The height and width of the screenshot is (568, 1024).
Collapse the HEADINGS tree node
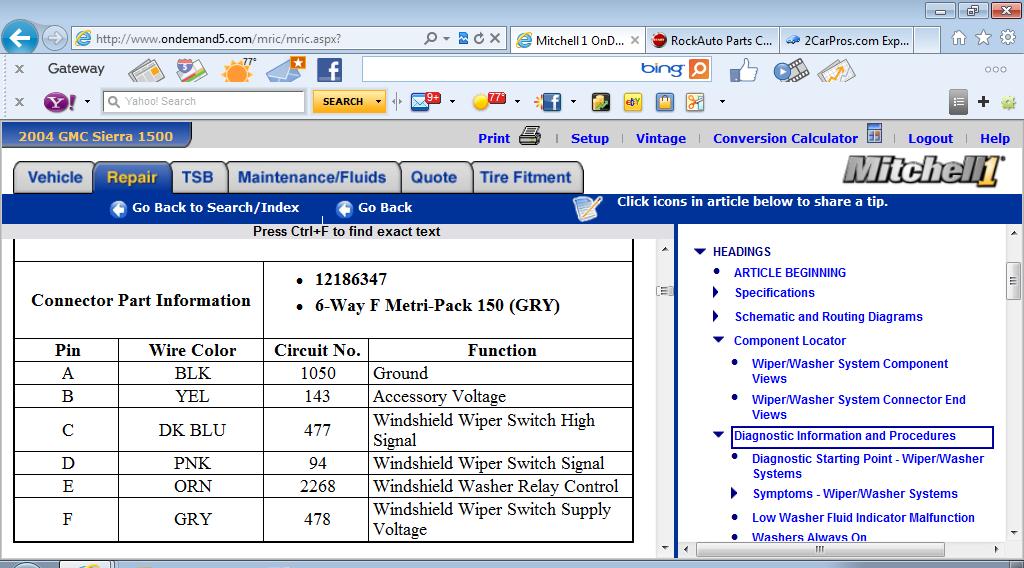coord(700,251)
